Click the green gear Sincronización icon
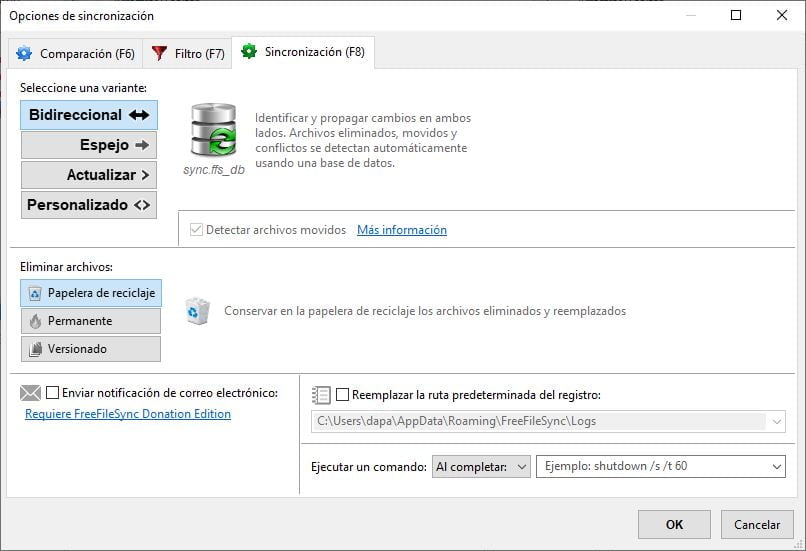 pos(249,51)
